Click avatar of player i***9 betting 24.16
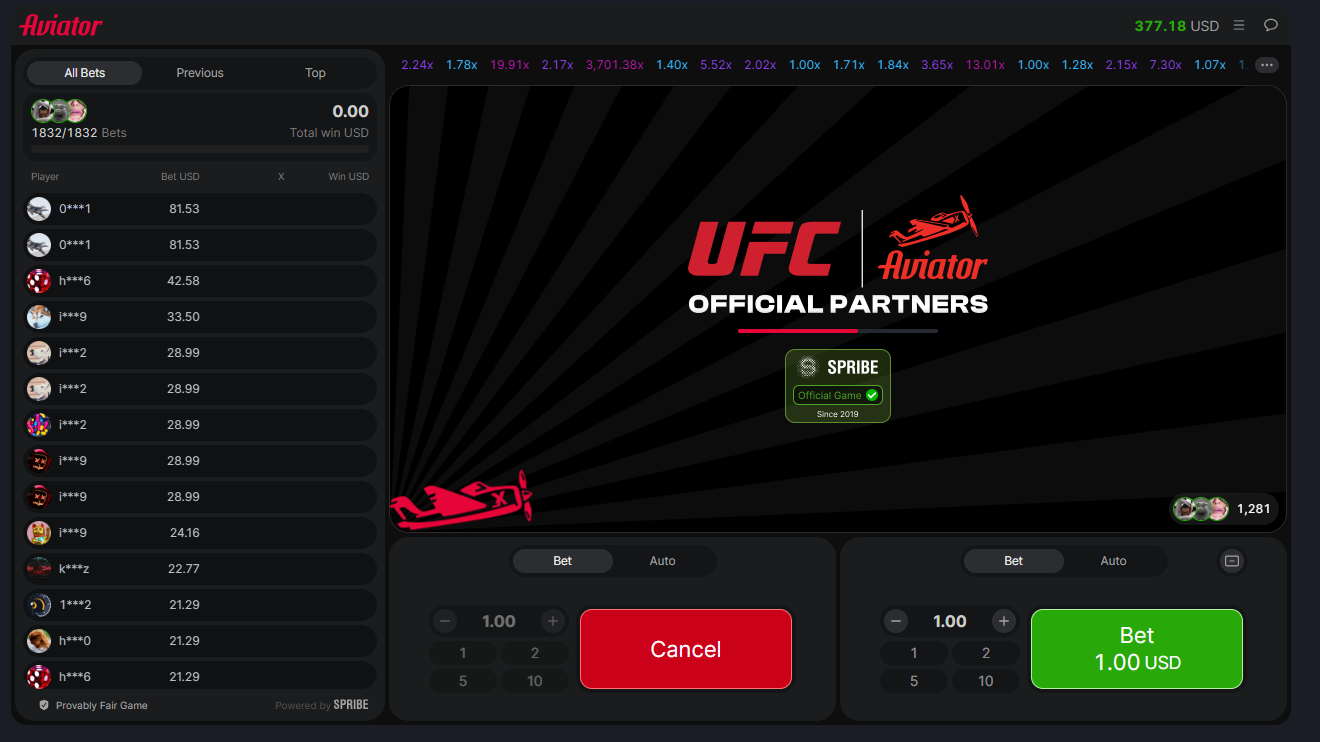 point(39,533)
